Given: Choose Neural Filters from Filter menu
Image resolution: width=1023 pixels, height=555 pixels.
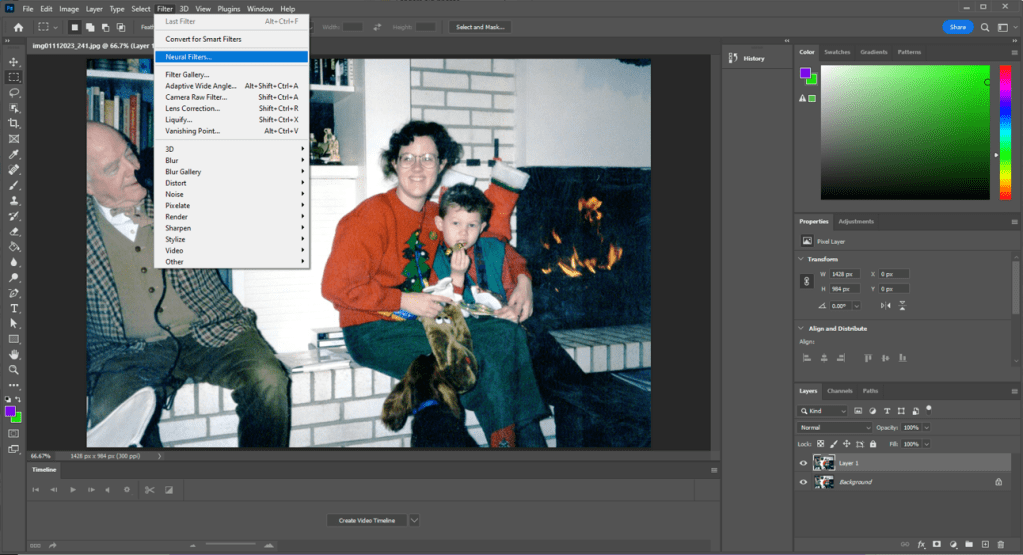Looking at the screenshot, I should 188,57.
